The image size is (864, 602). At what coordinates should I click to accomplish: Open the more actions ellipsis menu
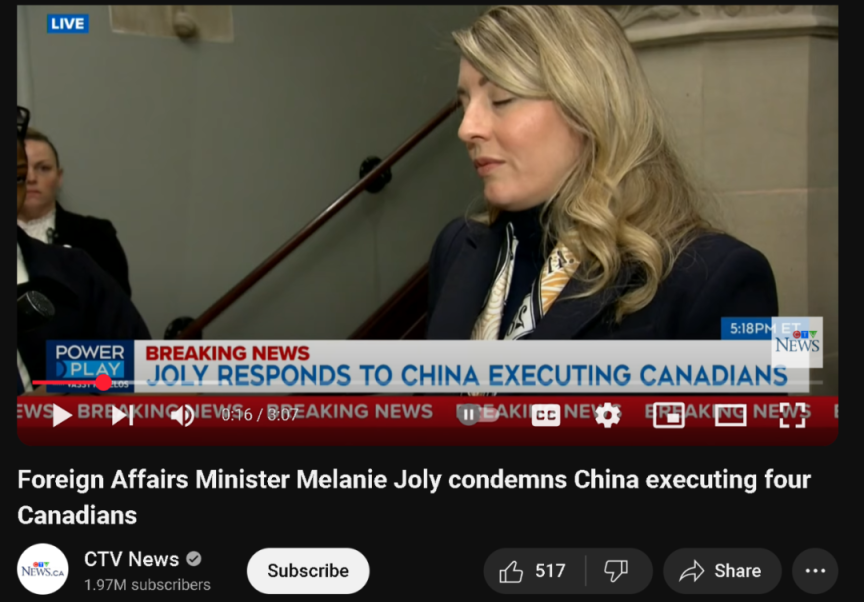point(815,571)
